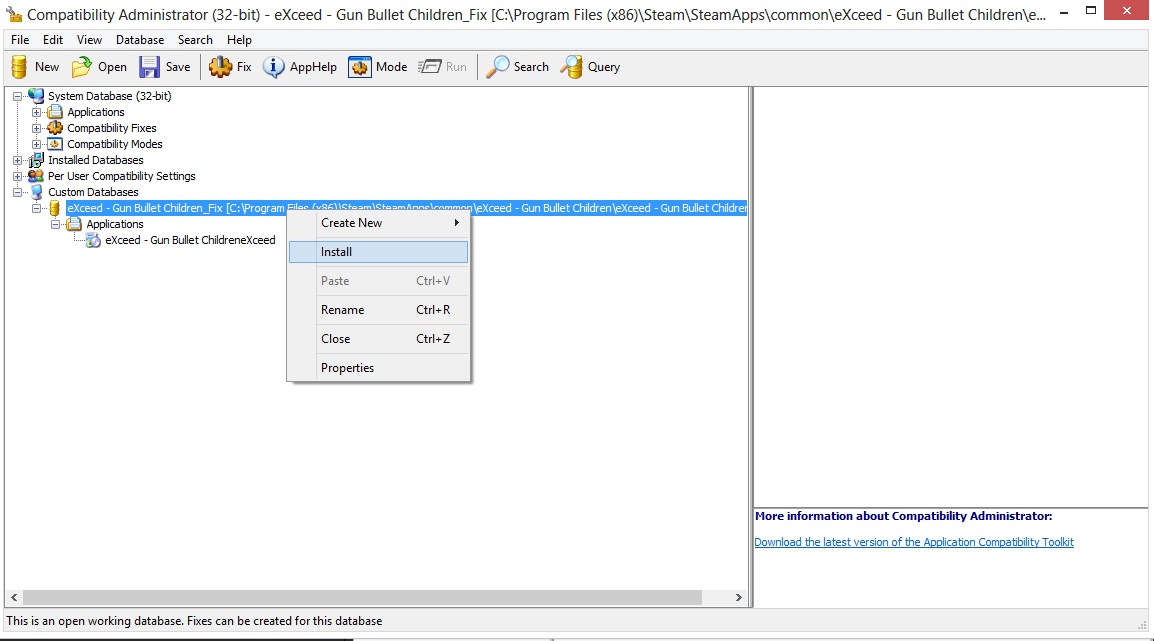Click the status bar text about open working database
Image resolution: width=1154 pixels, height=641 pixels.
point(194,621)
